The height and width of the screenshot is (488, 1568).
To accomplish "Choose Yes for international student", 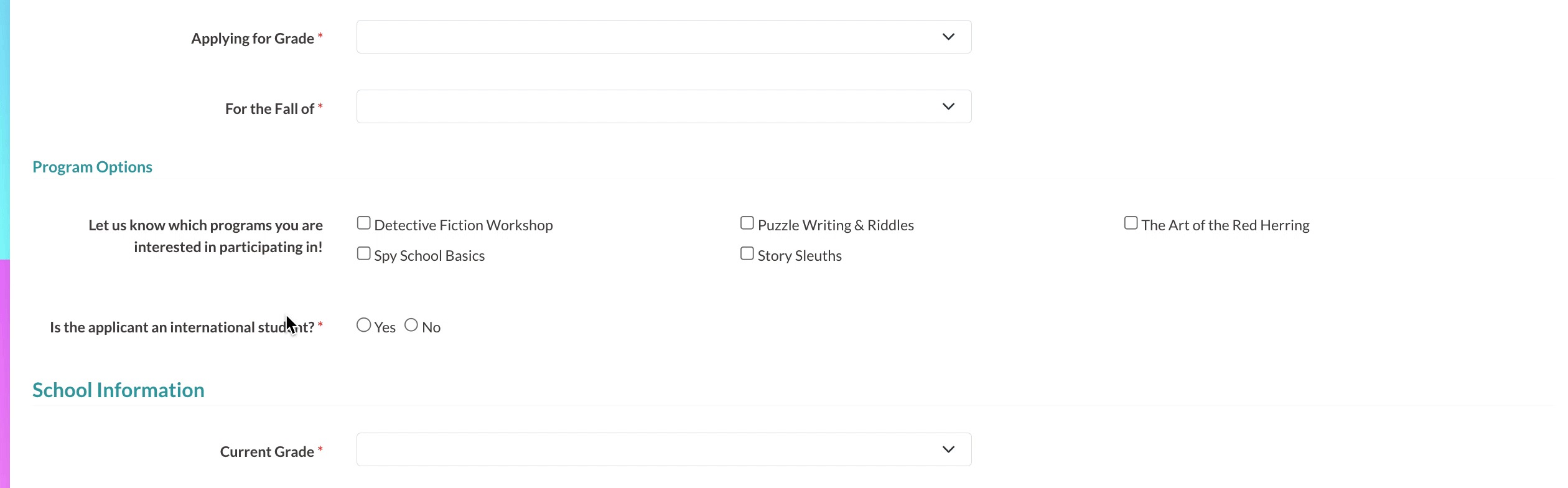I will pyautogui.click(x=364, y=326).
